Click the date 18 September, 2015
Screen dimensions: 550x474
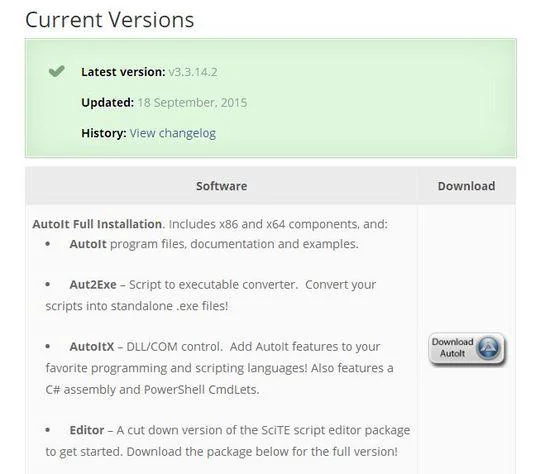pyautogui.click(x=192, y=102)
